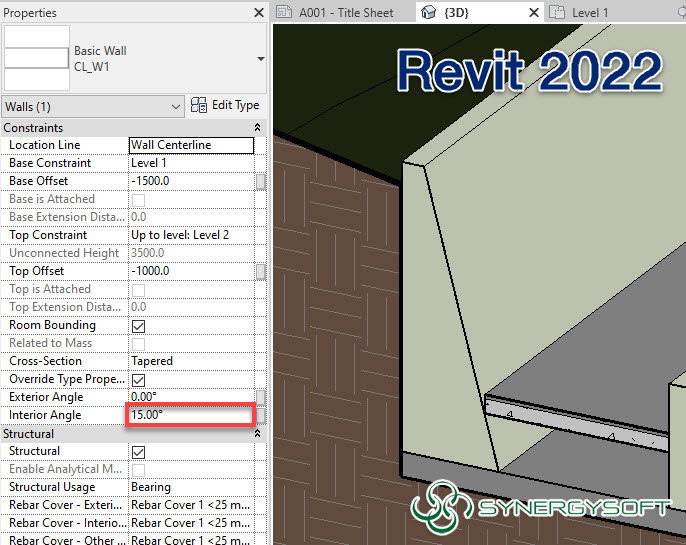Click the Top is Attached checkbox

tap(138, 290)
